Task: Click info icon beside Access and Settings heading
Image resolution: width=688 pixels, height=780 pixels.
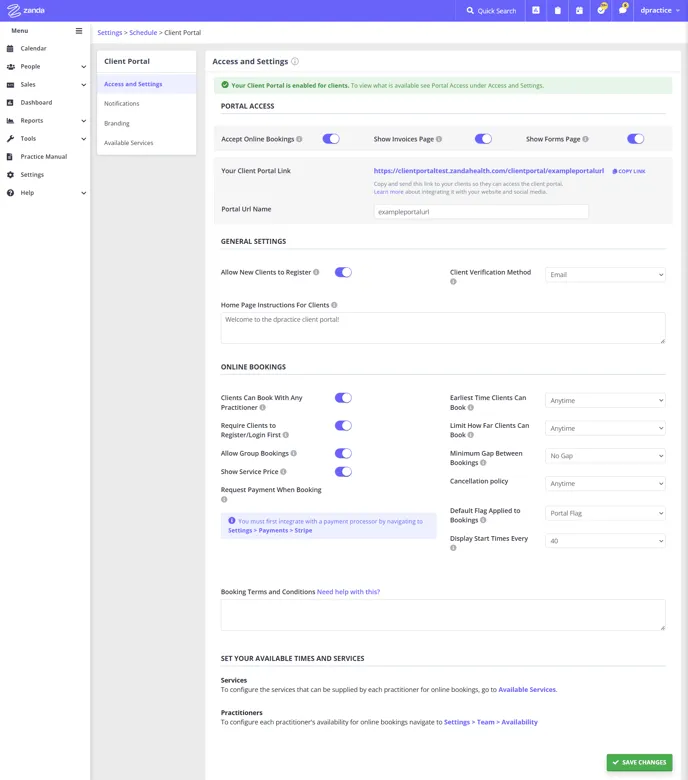Action: [x=295, y=61]
